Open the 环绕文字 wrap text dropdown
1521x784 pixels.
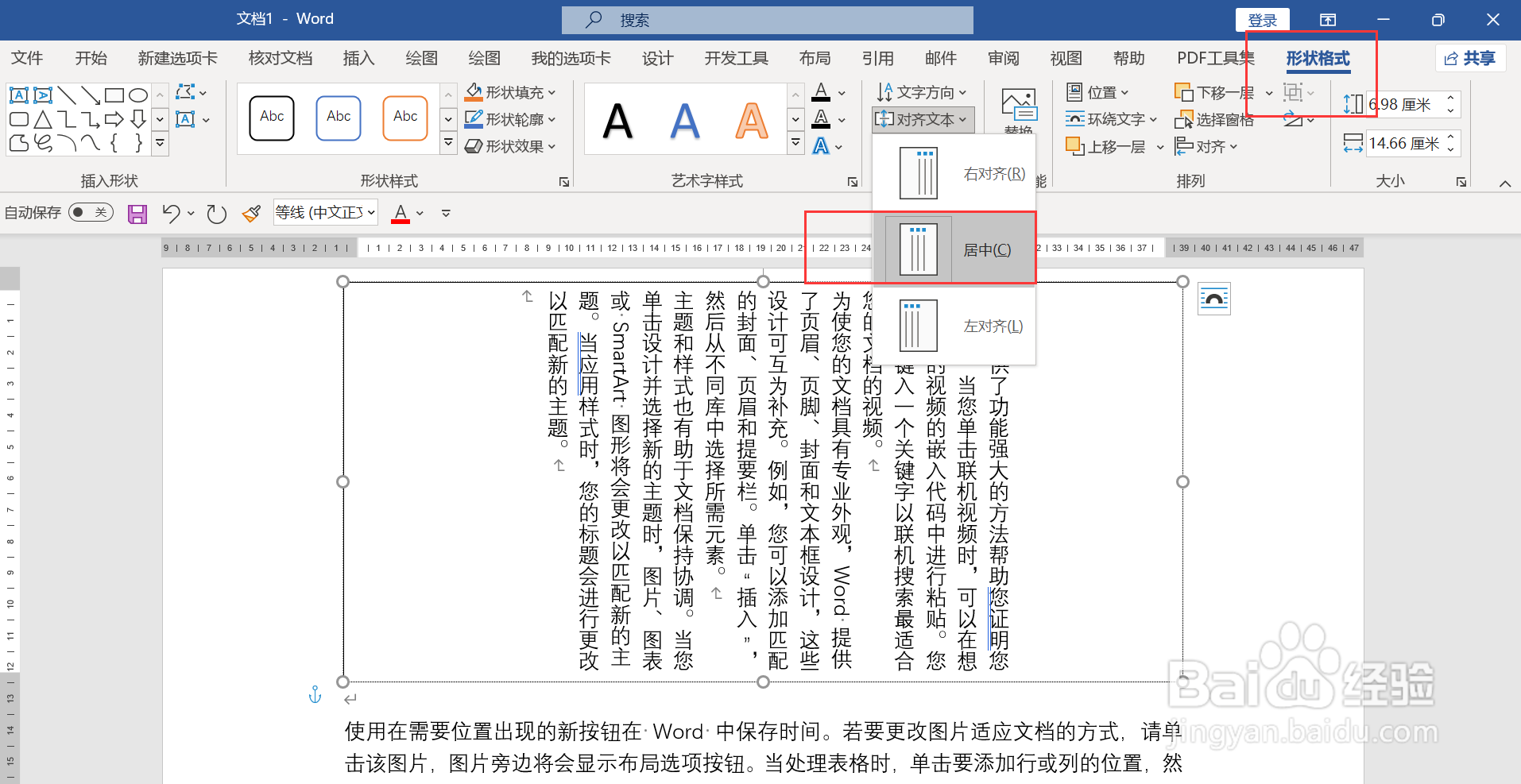pos(1111,119)
